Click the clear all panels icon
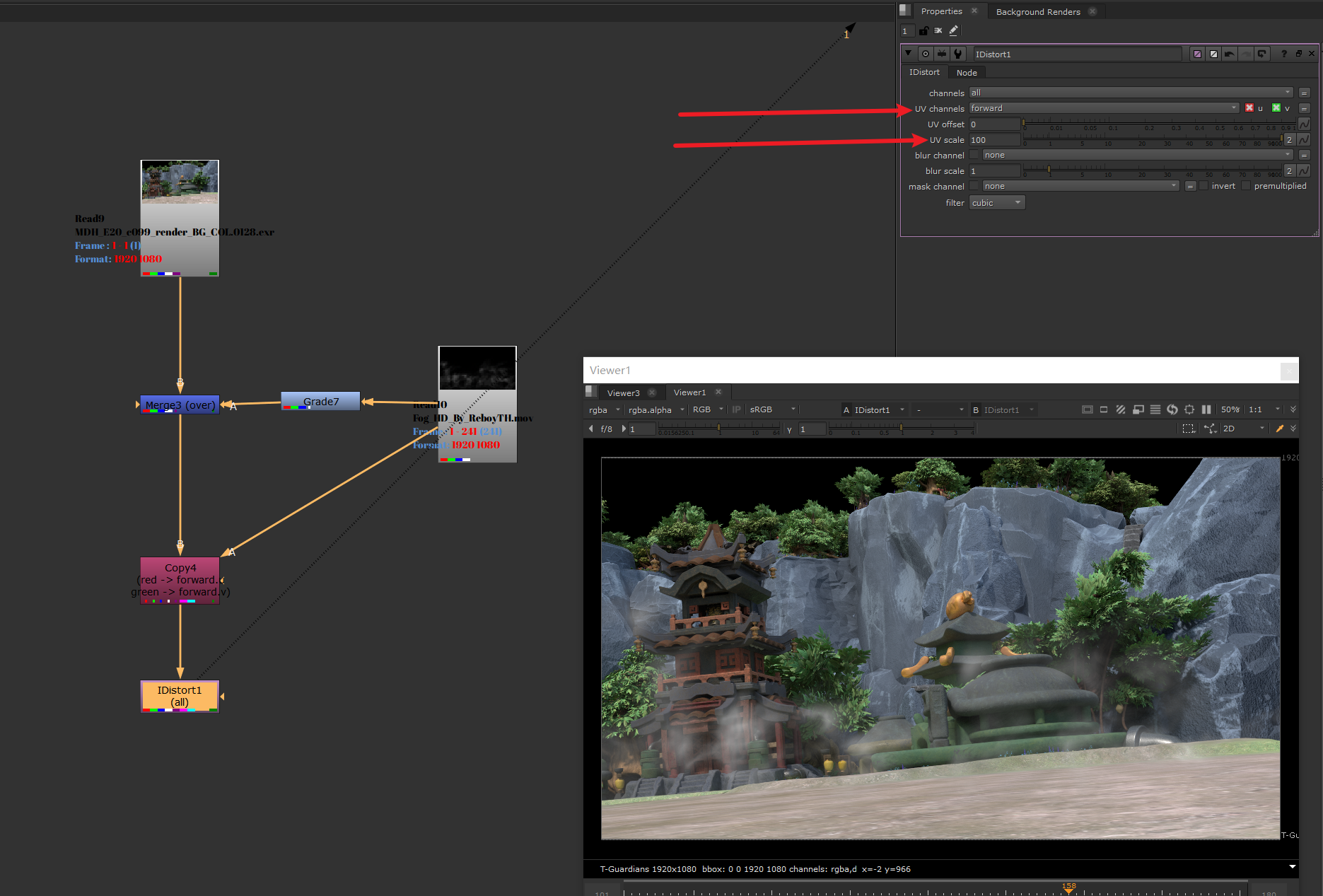 (938, 30)
